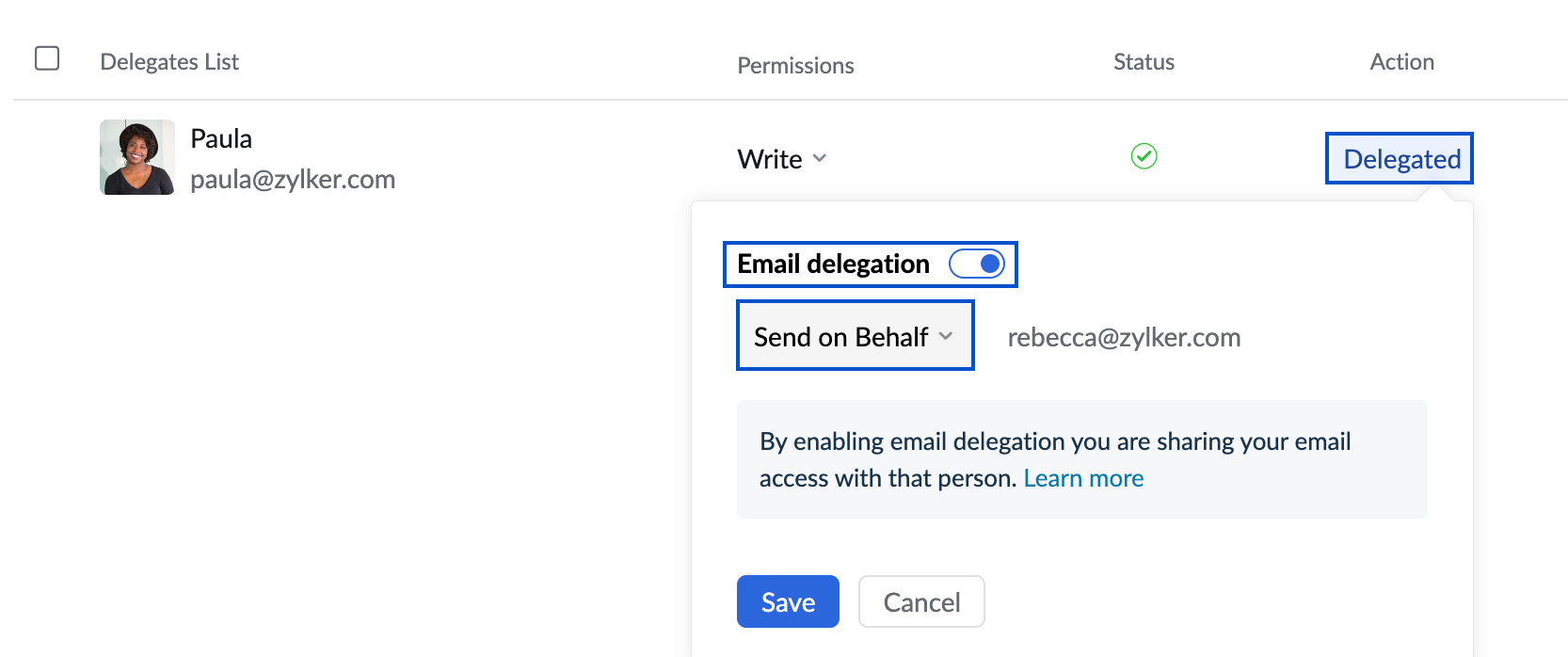The width and height of the screenshot is (1568, 657).
Task: Click the Status column header
Action: pos(1144,62)
